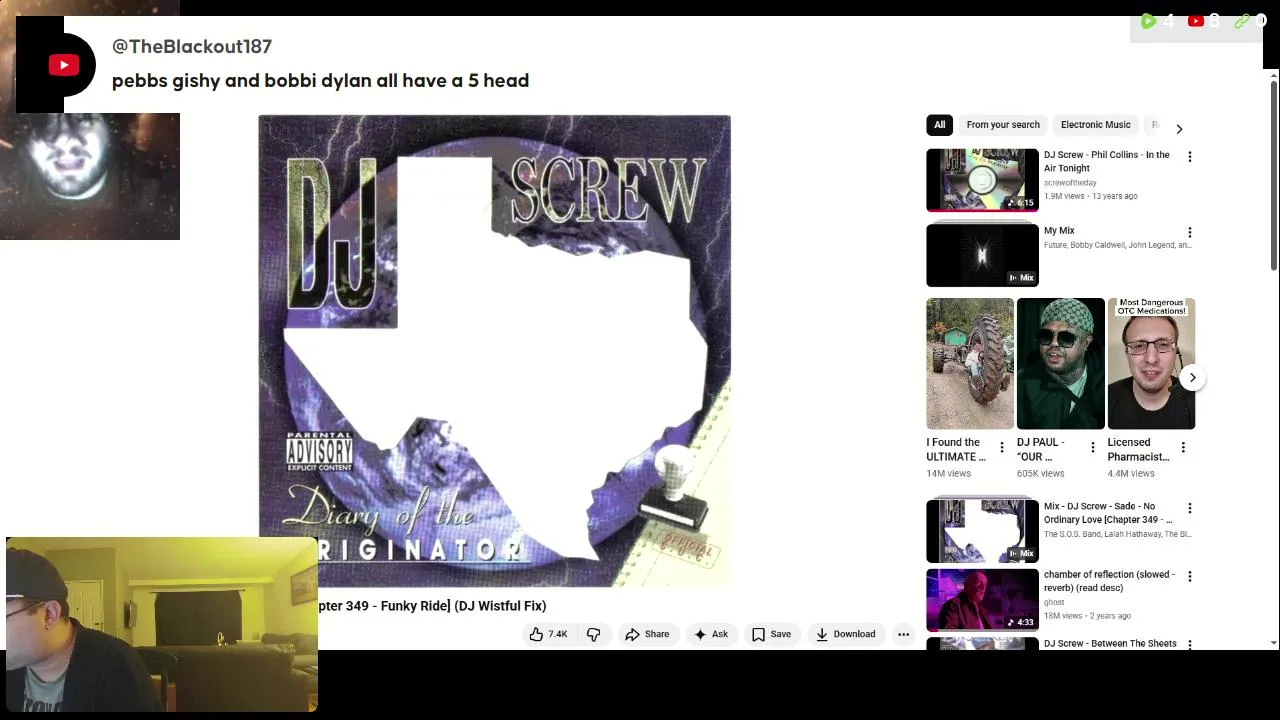This screenshot has height=720, width=1280.
Task: Click the My Mix title
Action: tap(1059, 231)
